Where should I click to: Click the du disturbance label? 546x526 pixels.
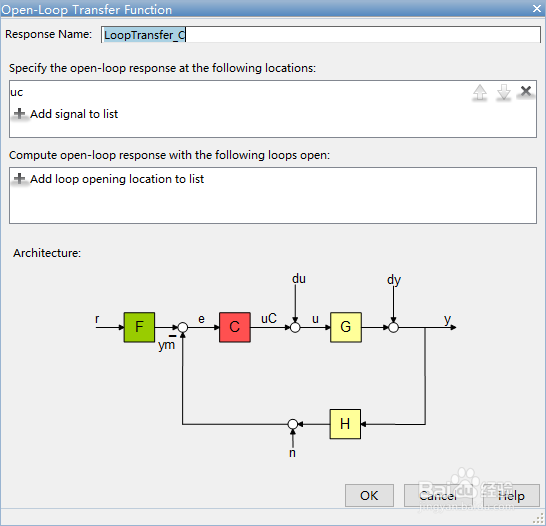[299, 278]
